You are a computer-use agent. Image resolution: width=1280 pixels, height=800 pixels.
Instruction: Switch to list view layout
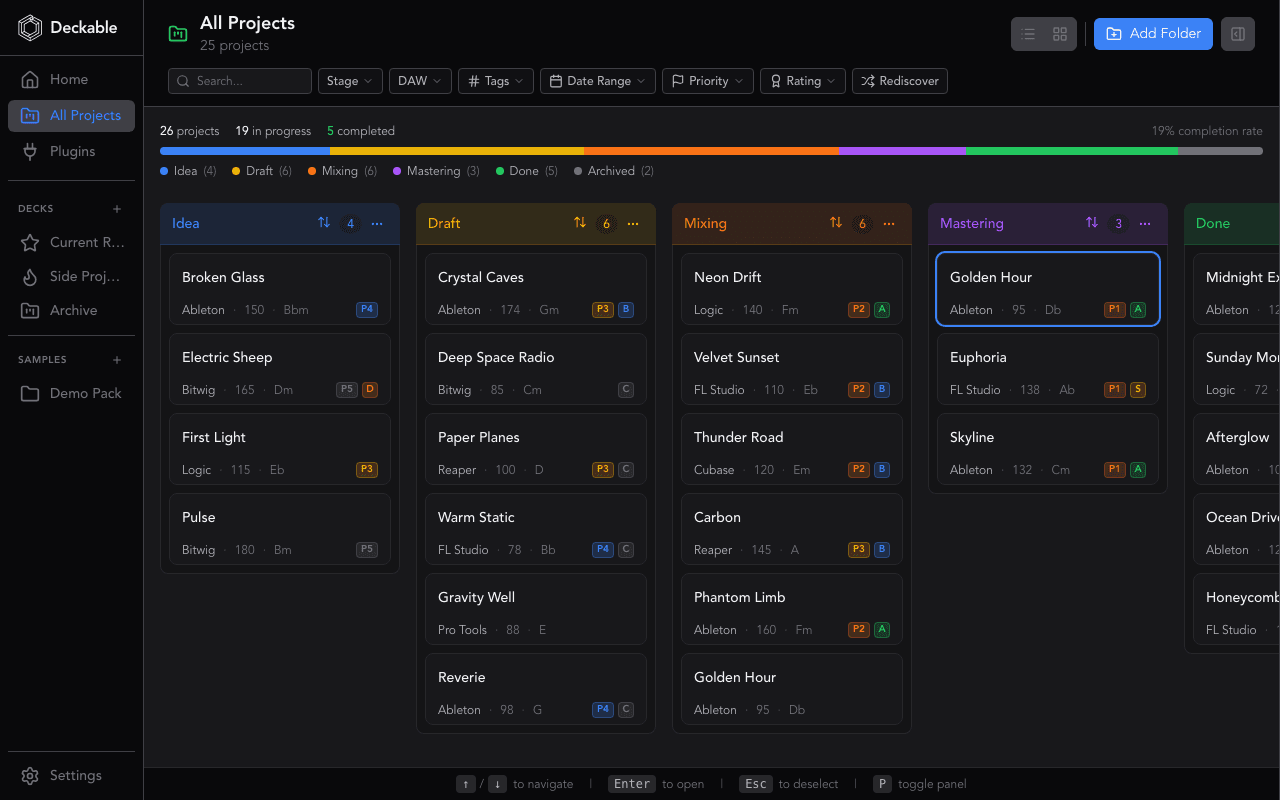[1028, 34]
